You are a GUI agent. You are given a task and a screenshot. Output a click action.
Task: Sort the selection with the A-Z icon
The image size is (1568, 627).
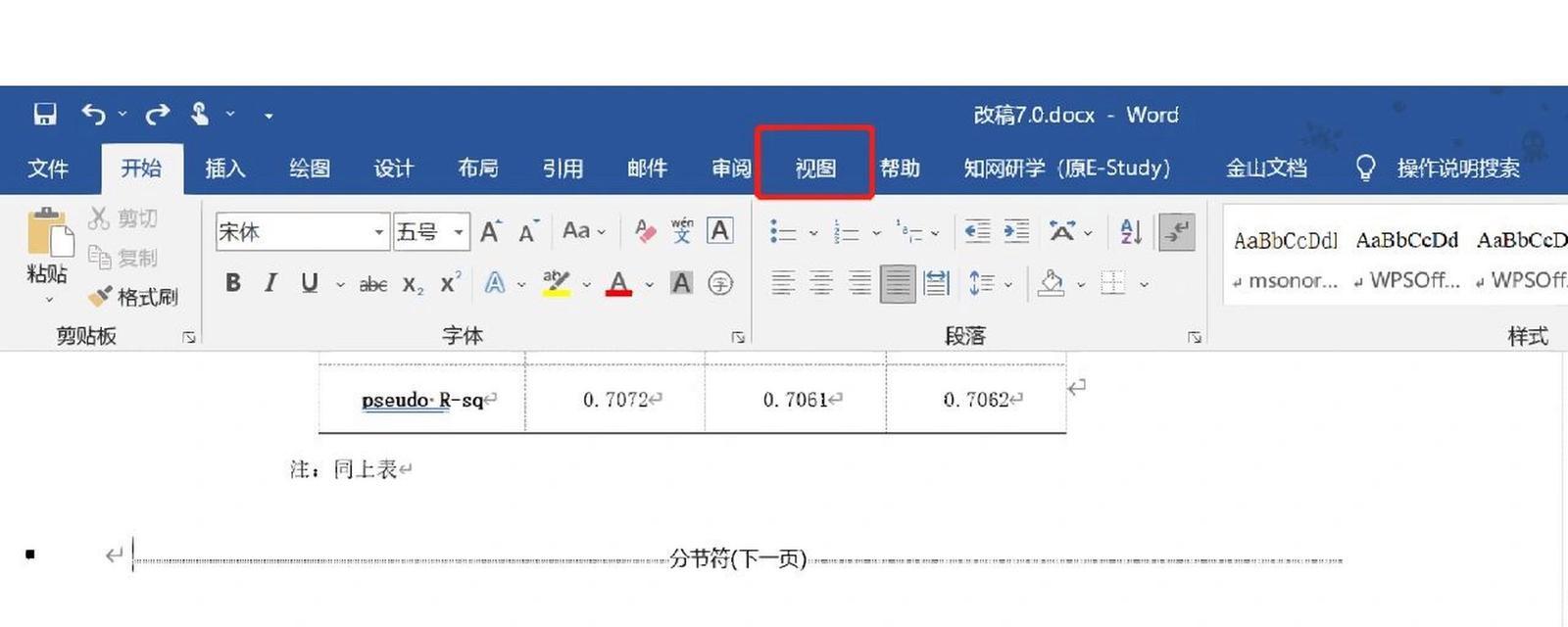point(1131,232)
